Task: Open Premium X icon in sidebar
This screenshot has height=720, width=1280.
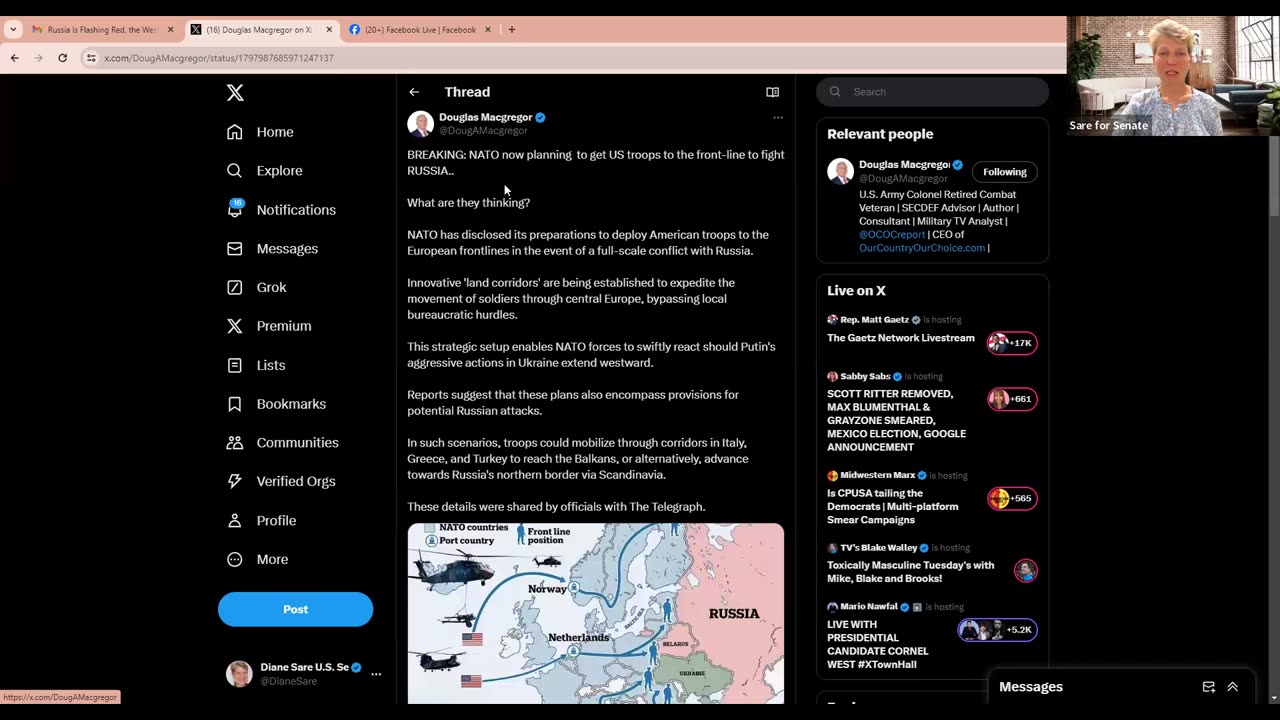Action: pyautogui.click(x=234, y=326)
